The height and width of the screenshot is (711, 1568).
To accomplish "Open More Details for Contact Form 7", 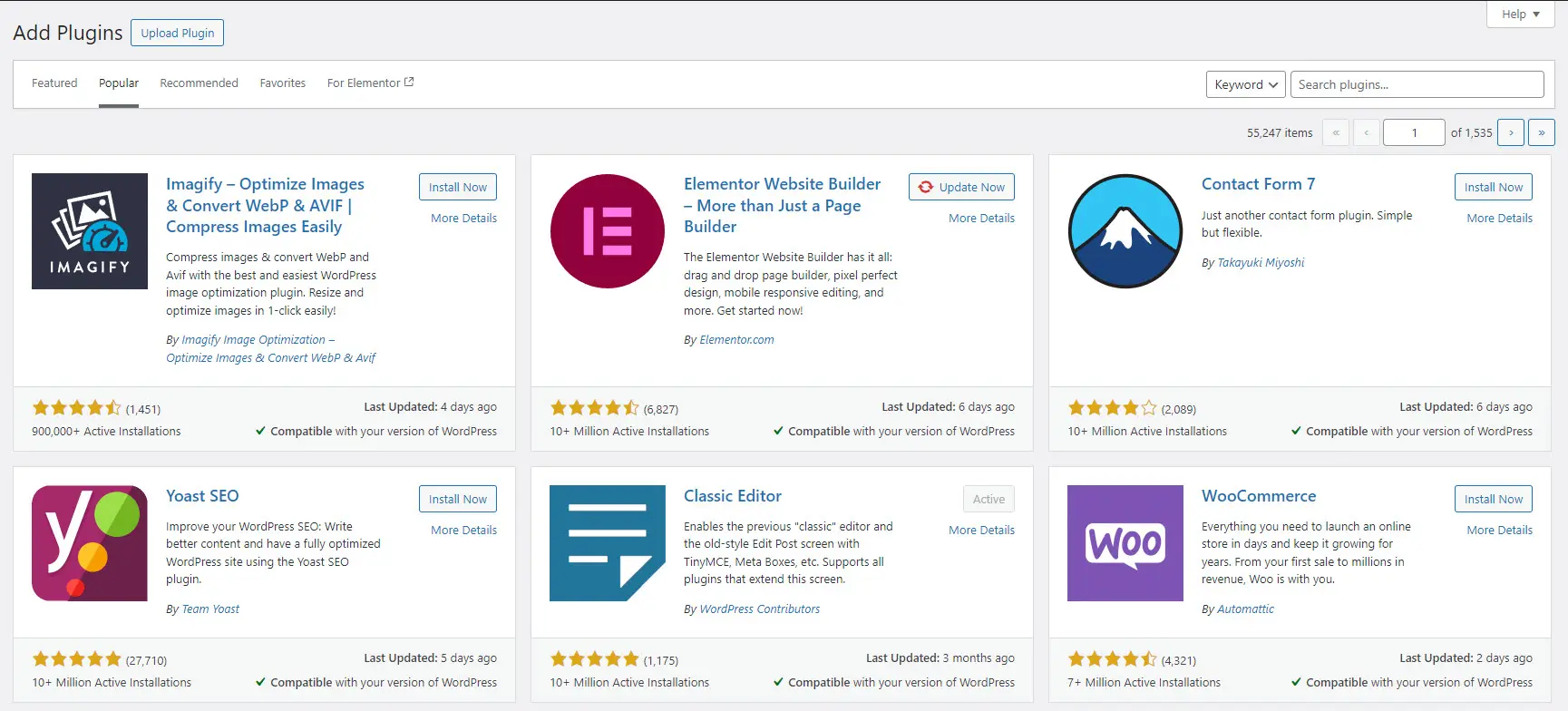I will tap(1499, 218).
